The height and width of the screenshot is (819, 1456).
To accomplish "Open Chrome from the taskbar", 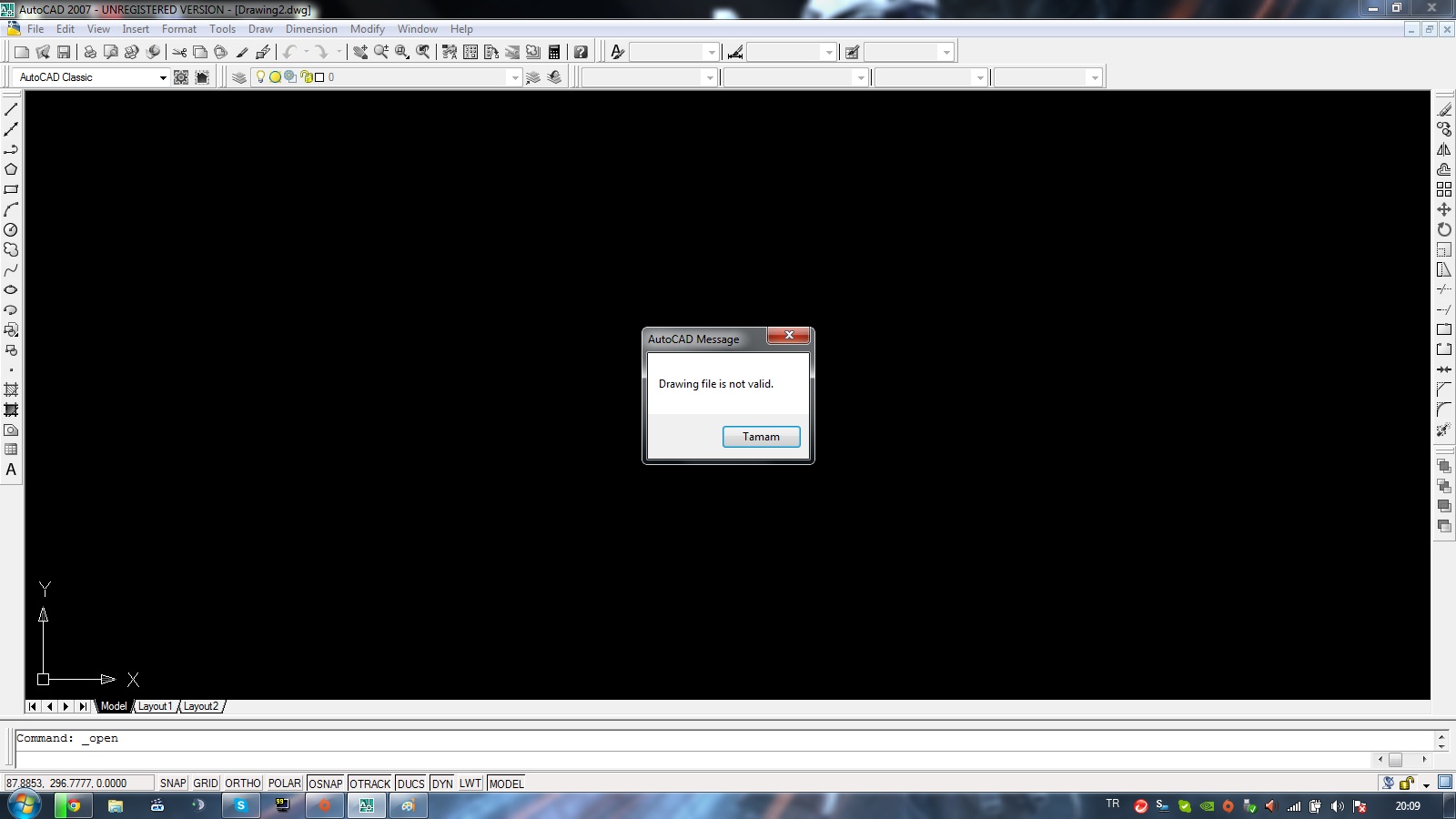I will click(x=74, y=805).
